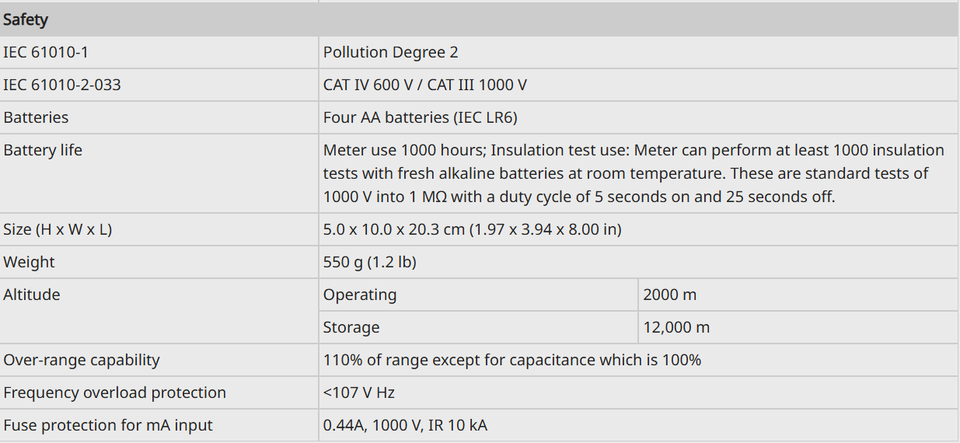
Task: Select the Altitude row label
Action: pos(32,294)
